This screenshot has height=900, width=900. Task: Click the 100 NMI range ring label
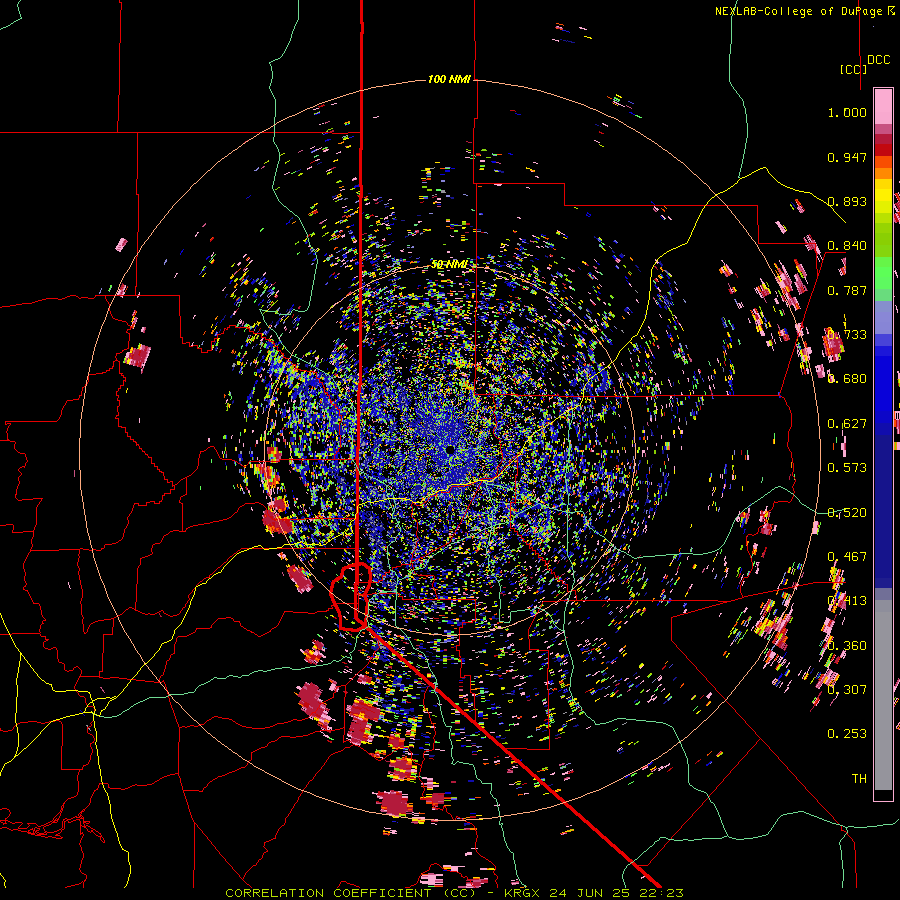449,79
